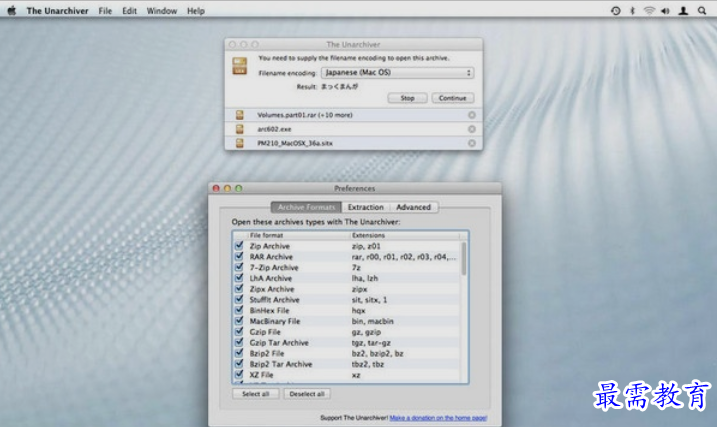717x427 pixels.
Task: Click the Deselect all button
Action: coord(307,394)
